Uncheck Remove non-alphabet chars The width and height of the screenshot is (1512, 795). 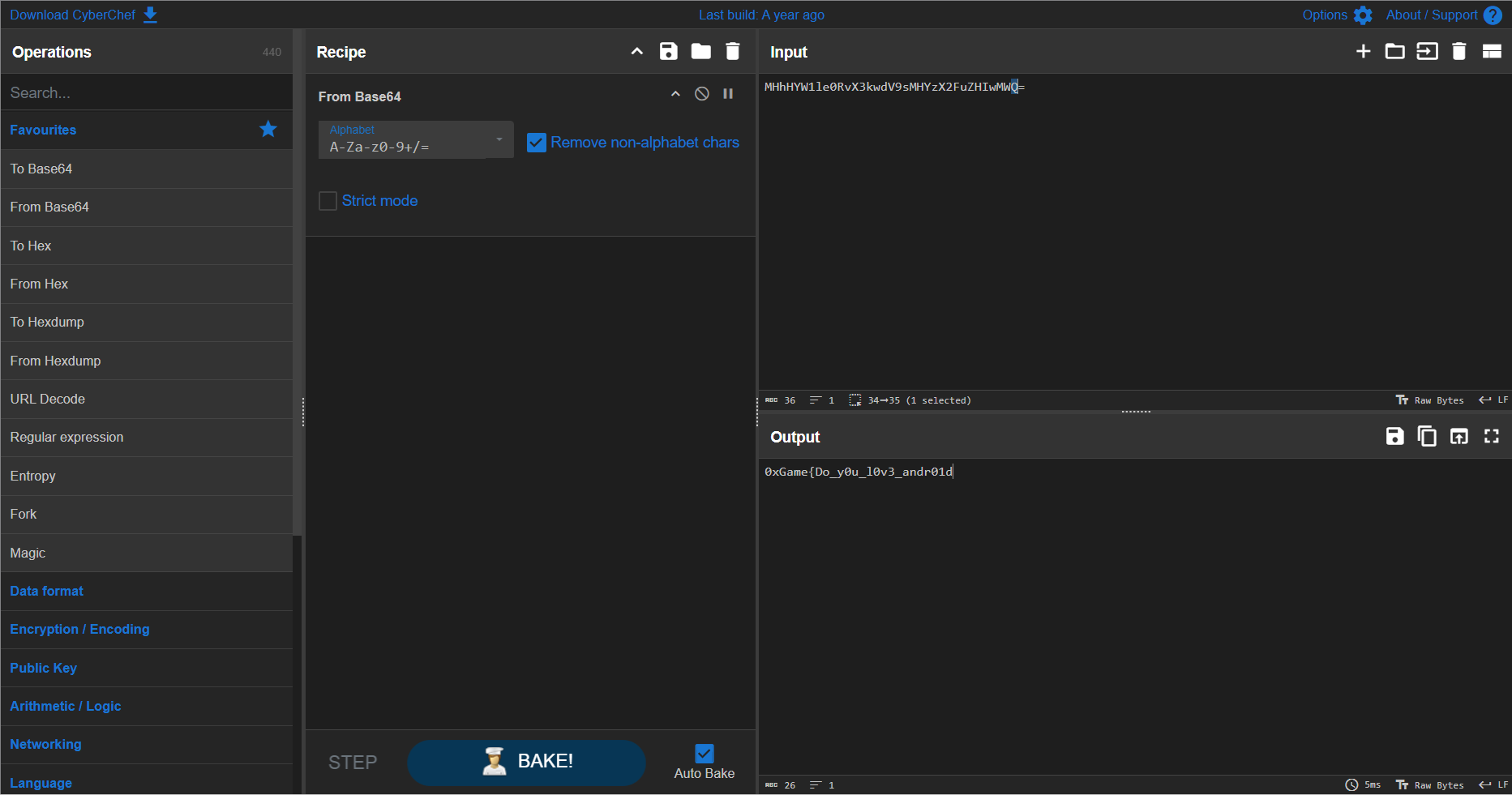point(536,143)
